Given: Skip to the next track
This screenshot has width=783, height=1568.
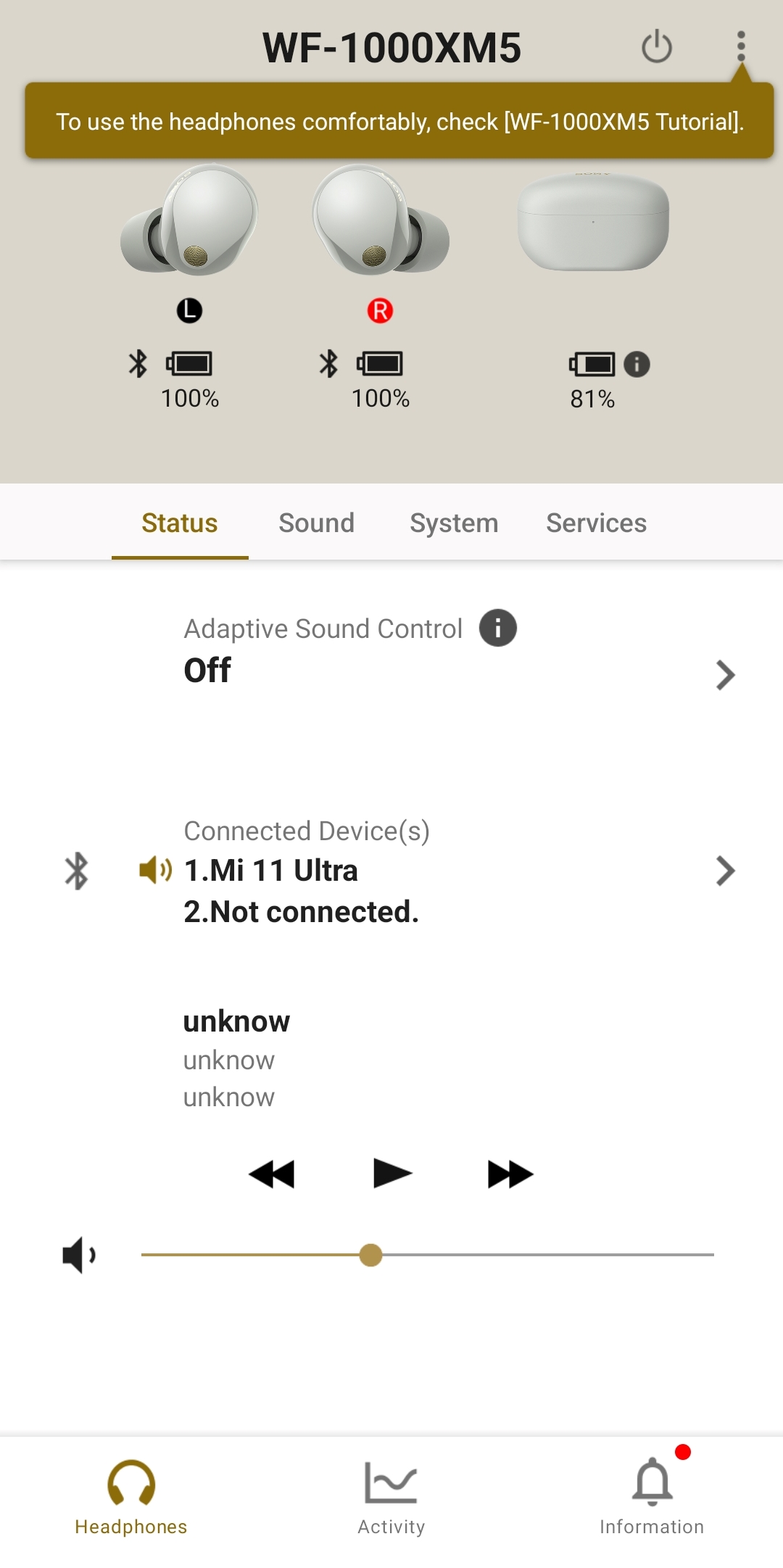Looking at the screenshot, I should tap(510, 1174).
